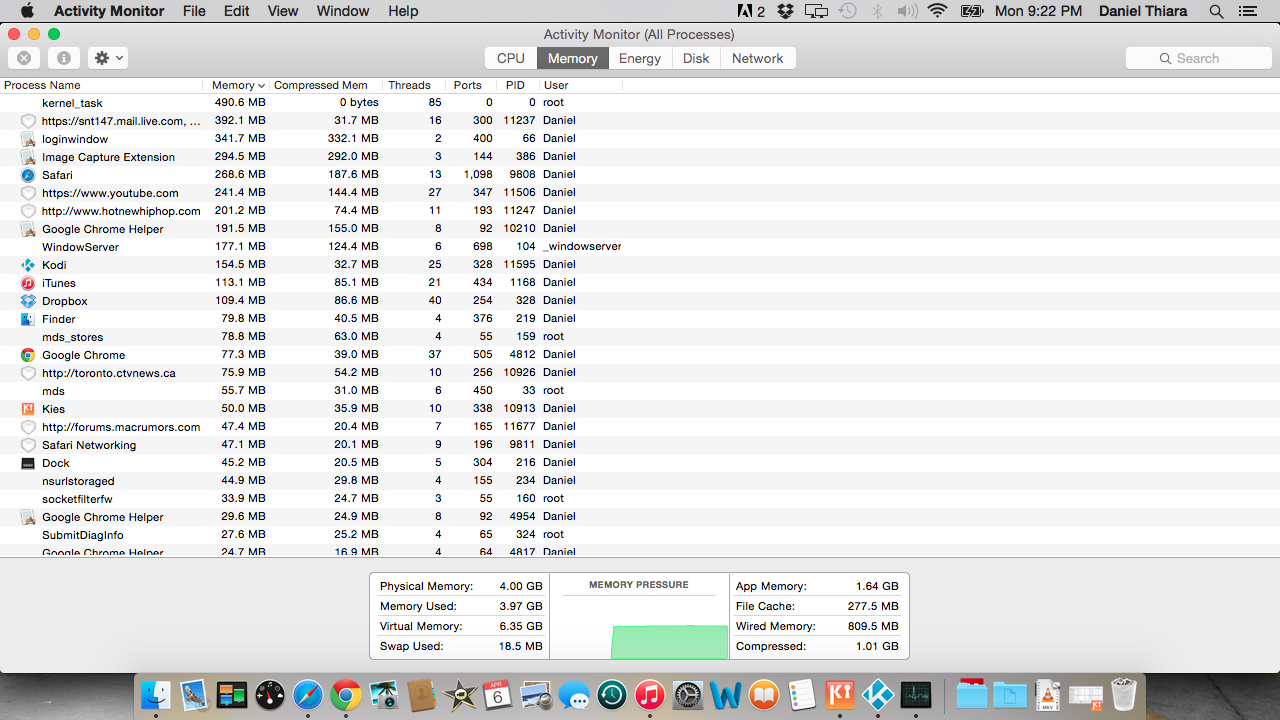Switch to the Energy tab
The height and width of the screenshot is (720, 1280).
coord(640,58)
